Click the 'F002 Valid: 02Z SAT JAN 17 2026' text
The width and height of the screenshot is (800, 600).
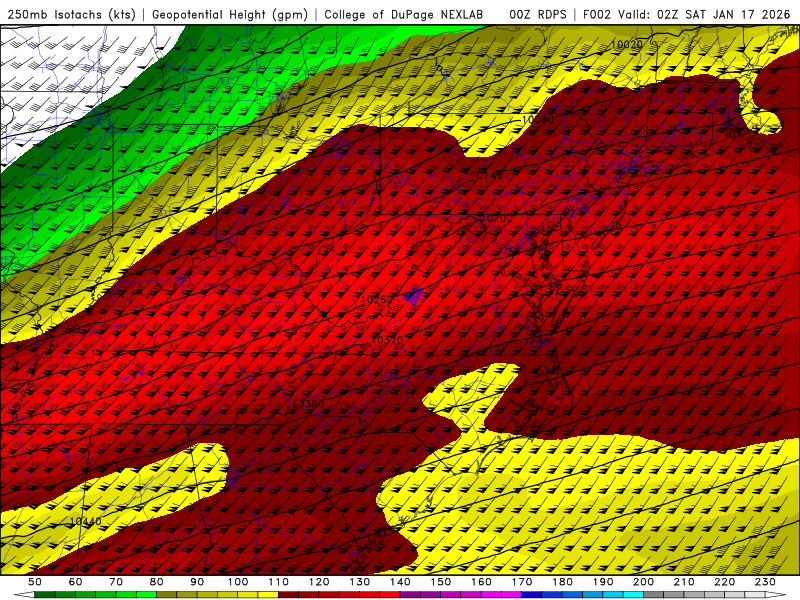click(x=686, y=15)
